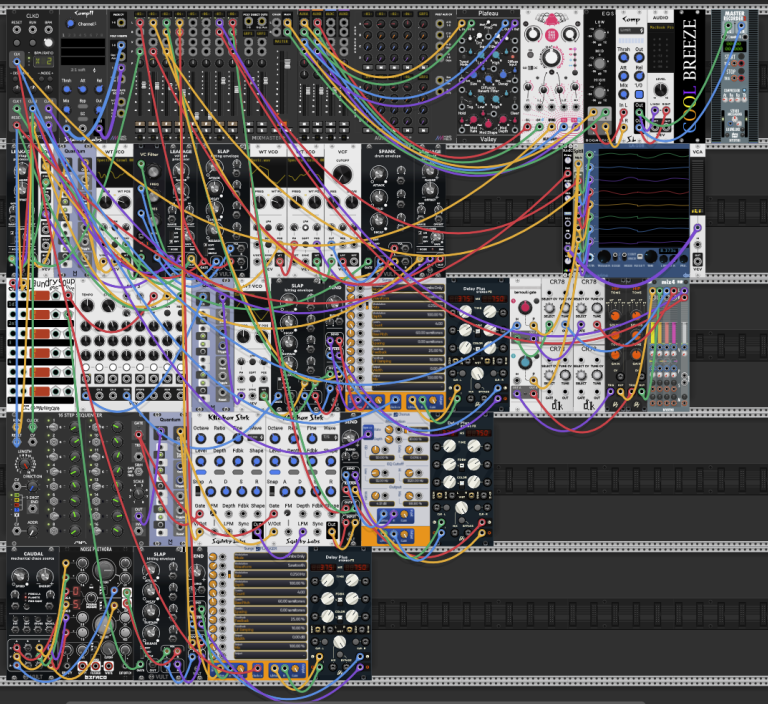Click the round pink button on pink module

point(552,34)
